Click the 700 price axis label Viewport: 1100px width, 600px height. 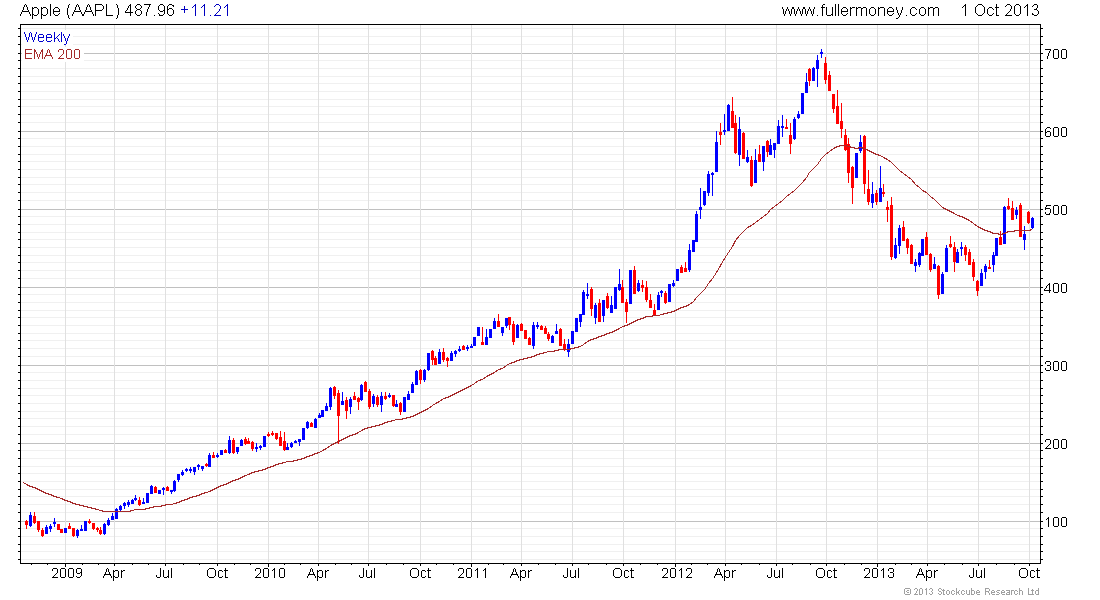coord(1056,54)
